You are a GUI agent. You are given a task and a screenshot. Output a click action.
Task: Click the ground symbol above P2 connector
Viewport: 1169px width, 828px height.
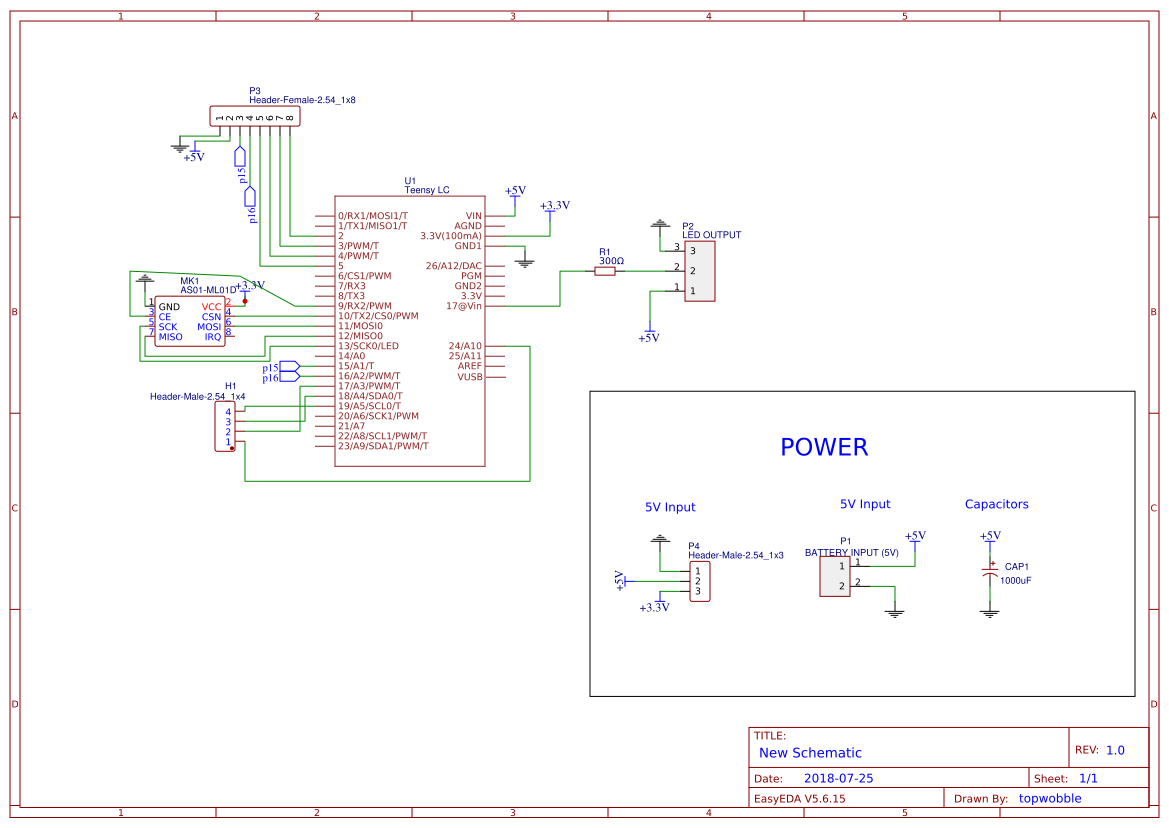point(659,222)
